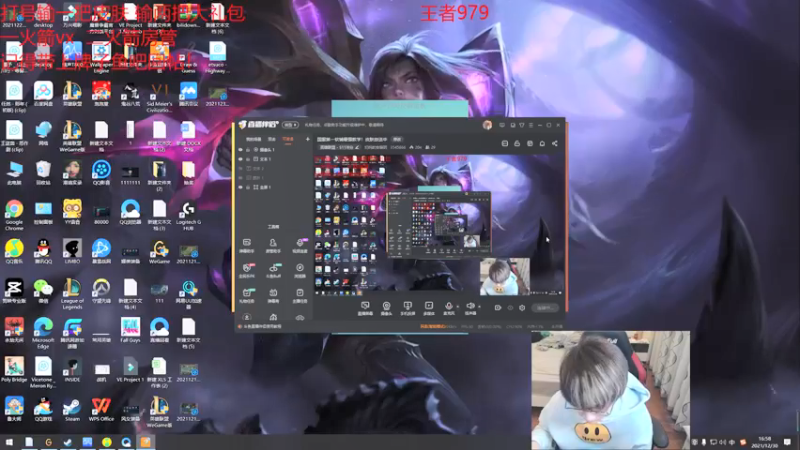
Task: Show the 文本 2 source layer
Action: click(240, 168)
